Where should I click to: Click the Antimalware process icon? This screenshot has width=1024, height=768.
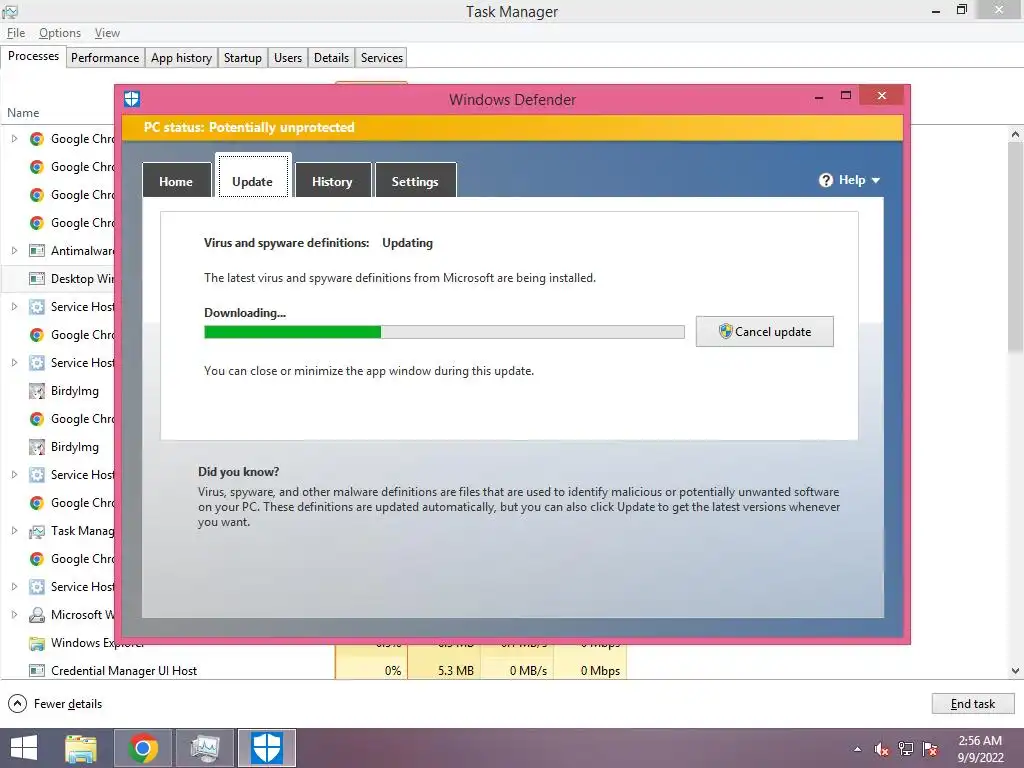37,251
